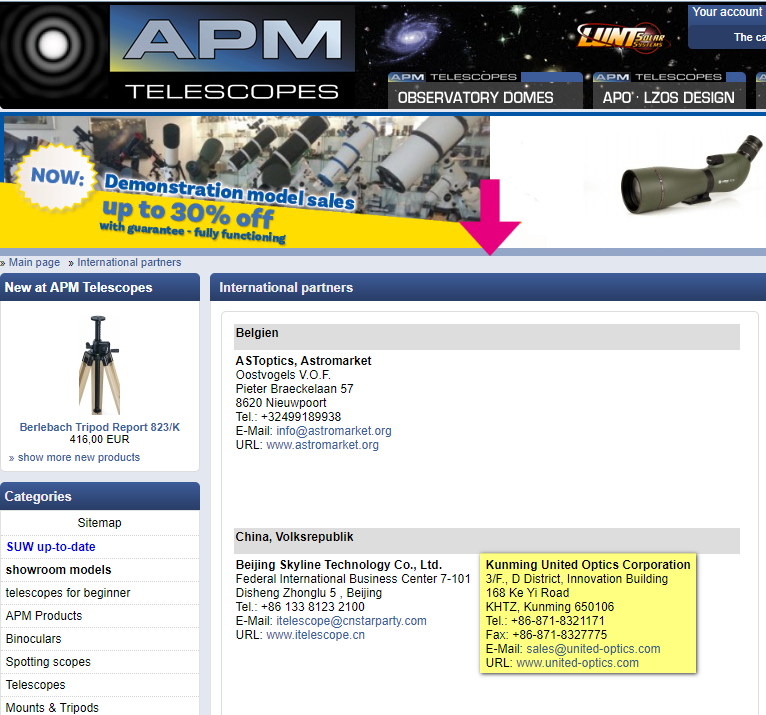Browse the Spotting scopes category
Screen dimensions: 766x715
(x=48, y=661)
